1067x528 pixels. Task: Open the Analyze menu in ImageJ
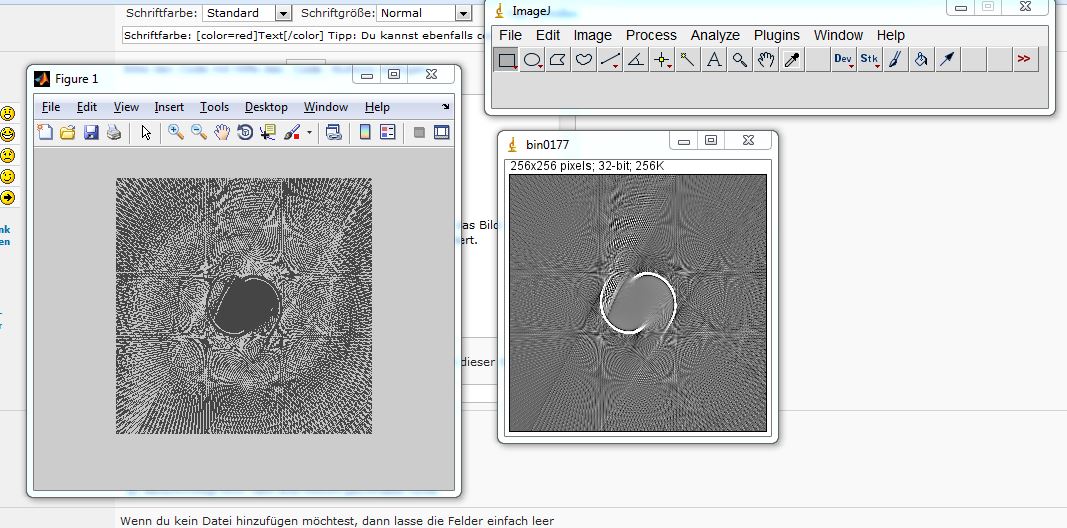tap(715, 35)
